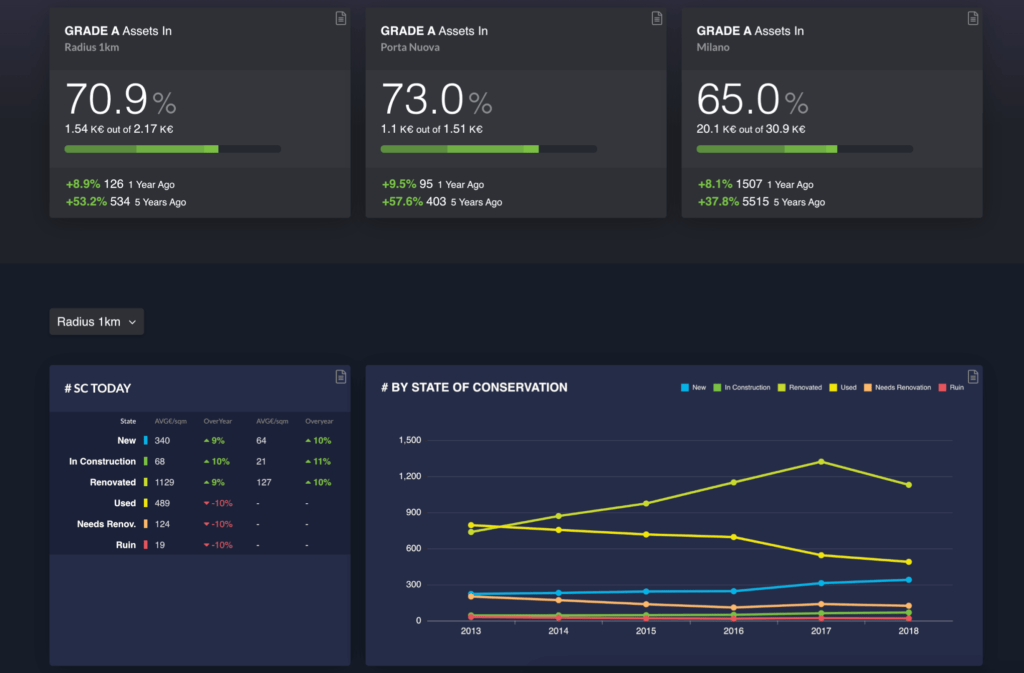The image size is (1024, 673).
Task: Click document icon on Porta Nuova card
Action: coord(657,18)
